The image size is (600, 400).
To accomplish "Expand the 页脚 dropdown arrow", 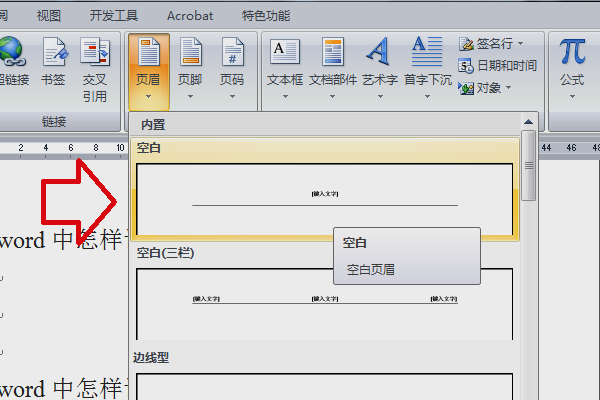I will point(190,96).
